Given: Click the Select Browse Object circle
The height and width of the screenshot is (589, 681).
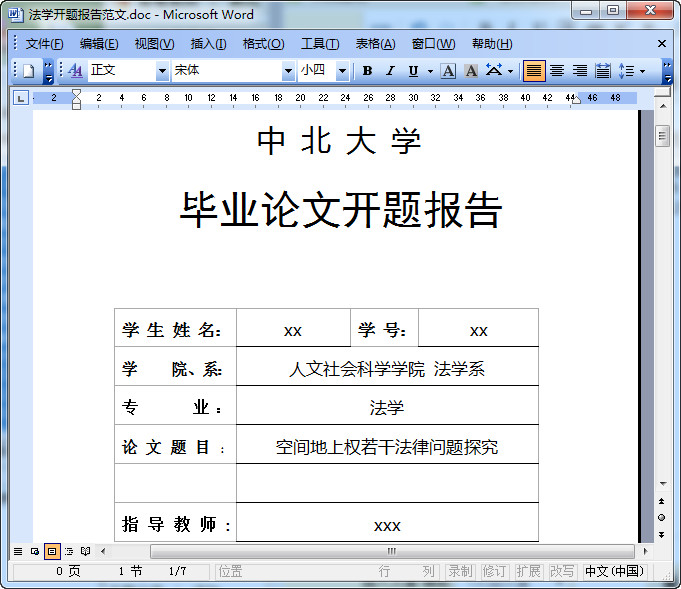Looking at the screenshot, I should tap(661, 517).
